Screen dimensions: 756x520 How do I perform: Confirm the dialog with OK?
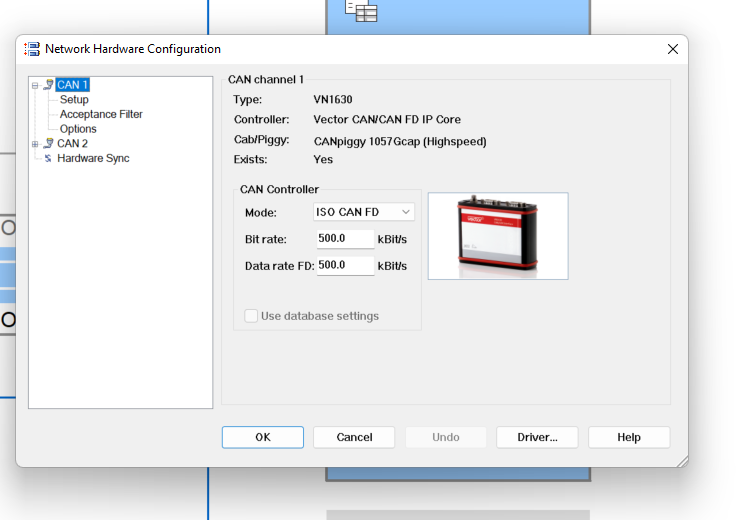click(x=263, y=437)
